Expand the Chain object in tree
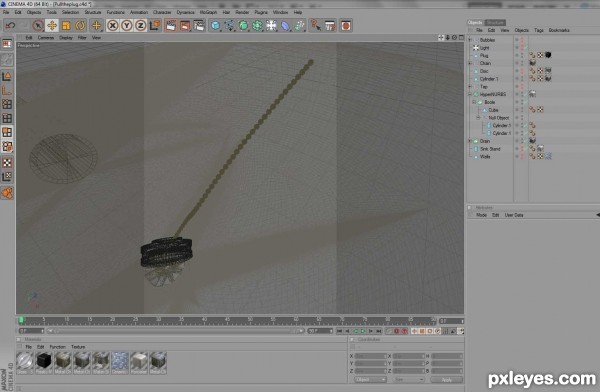 point(470,63)
